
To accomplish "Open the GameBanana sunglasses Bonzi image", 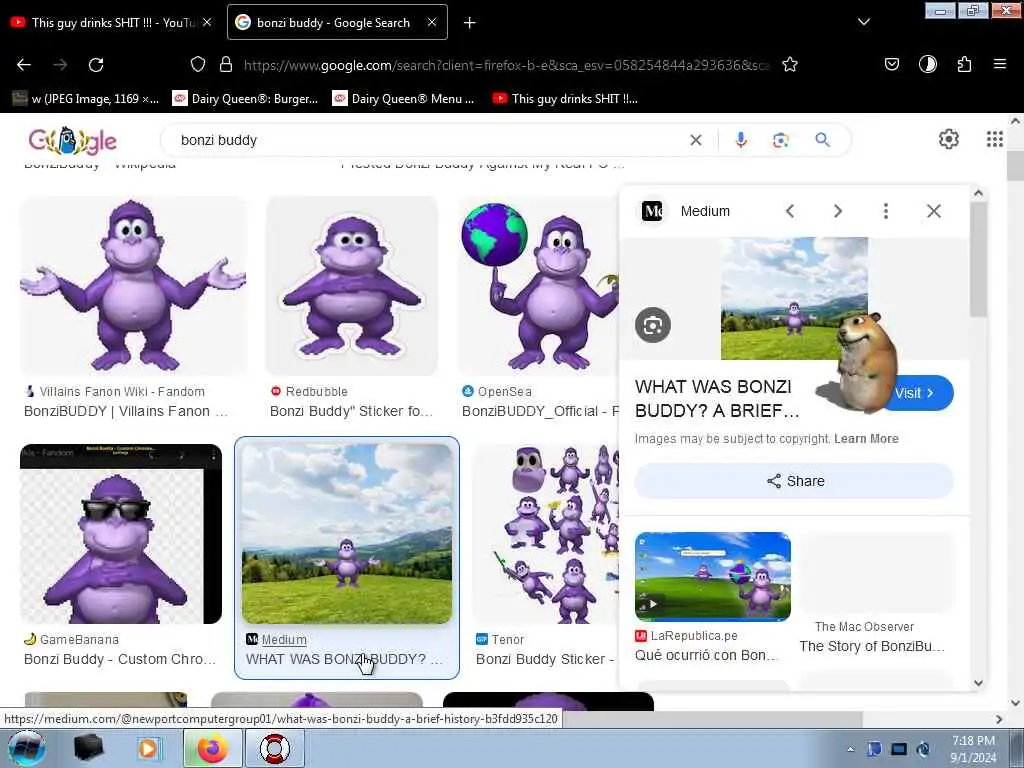I will pos(121,534).
